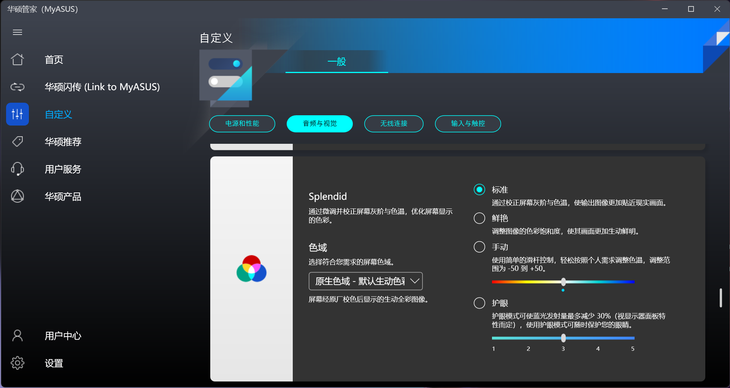730x388 pixels.
Task: Click the Home (首页) house icon
Action: pos(17,60)
